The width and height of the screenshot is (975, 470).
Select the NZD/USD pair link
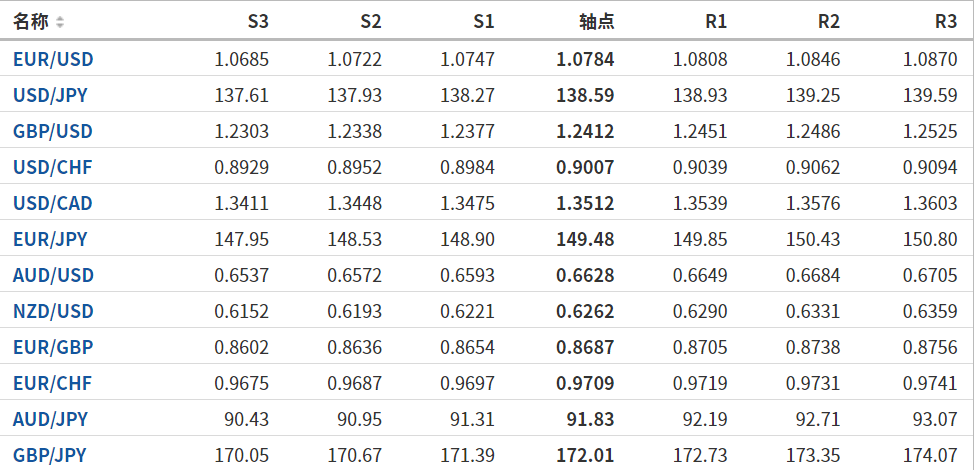click(x=53, y=311)
